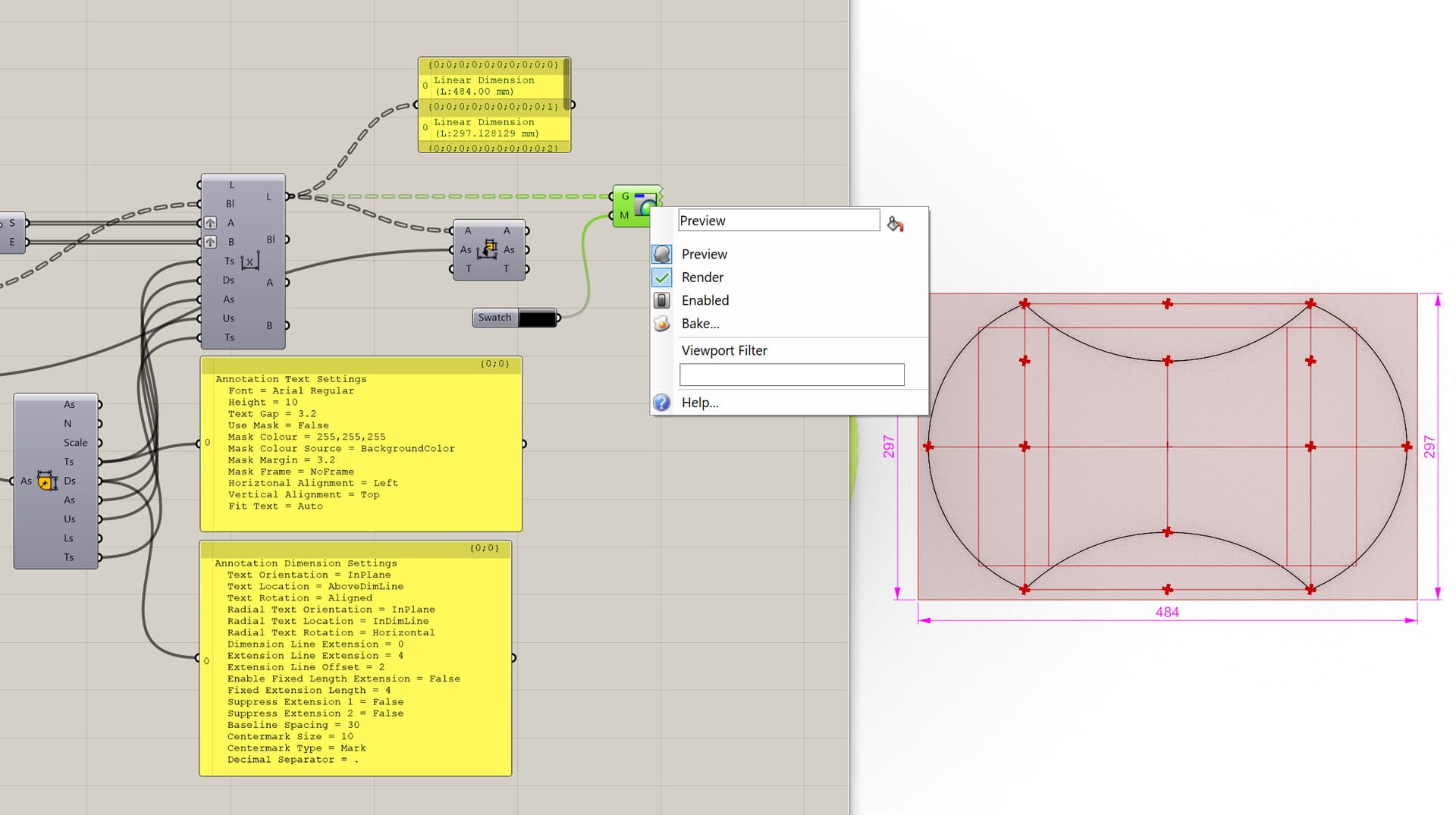1456x815 pixels.
Task: Click the Us output of the settings component
Action: coord(70,519)
